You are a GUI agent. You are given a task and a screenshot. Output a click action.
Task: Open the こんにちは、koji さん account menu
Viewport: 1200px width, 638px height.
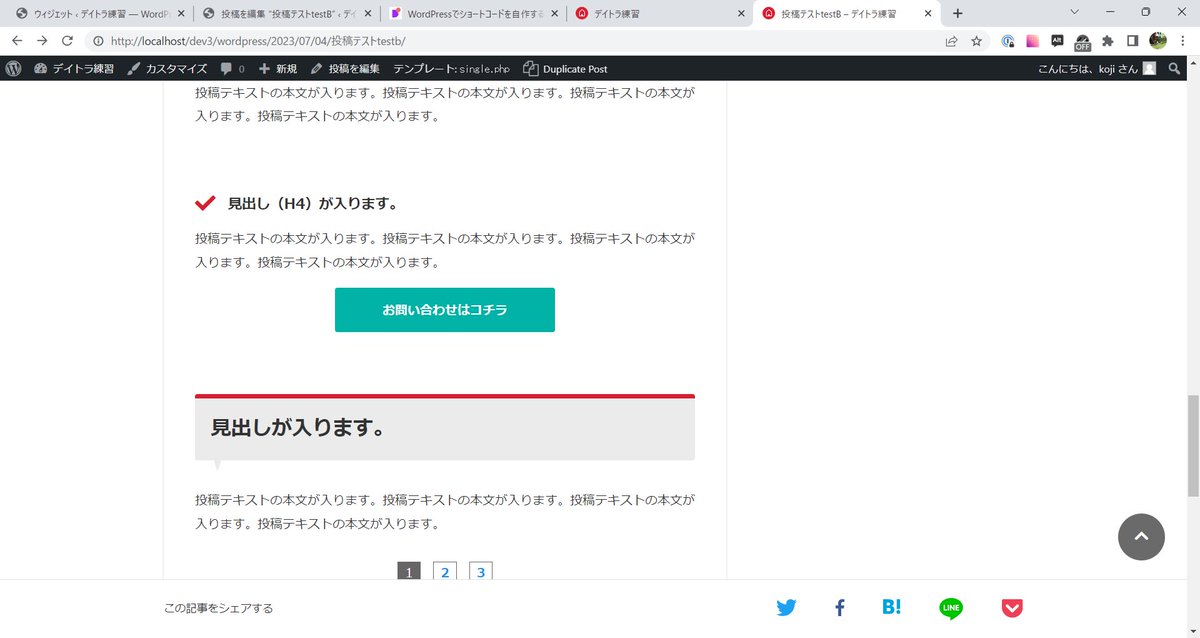[1090, 68]
